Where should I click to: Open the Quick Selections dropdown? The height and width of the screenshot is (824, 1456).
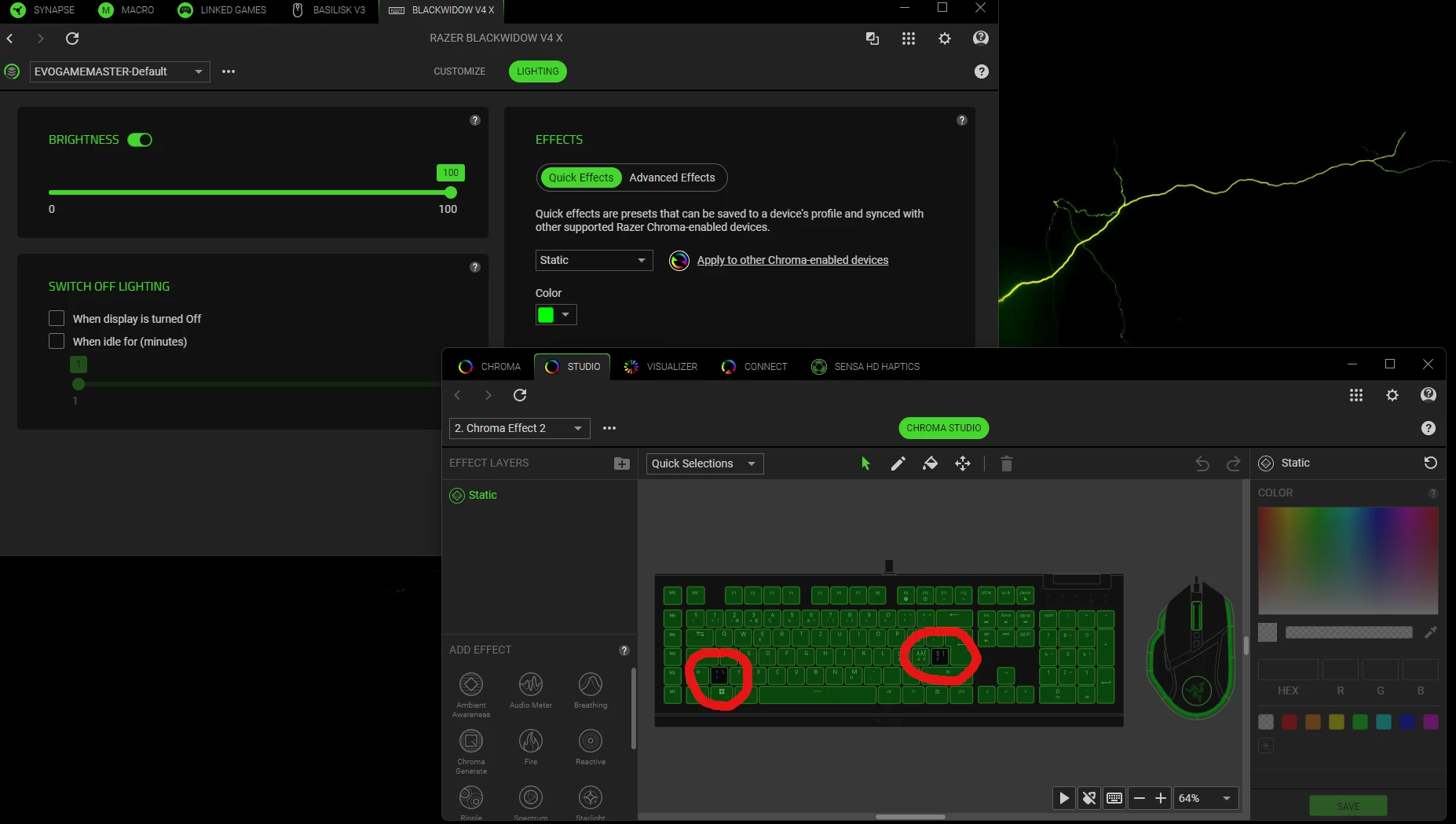[x=705, y=463]
